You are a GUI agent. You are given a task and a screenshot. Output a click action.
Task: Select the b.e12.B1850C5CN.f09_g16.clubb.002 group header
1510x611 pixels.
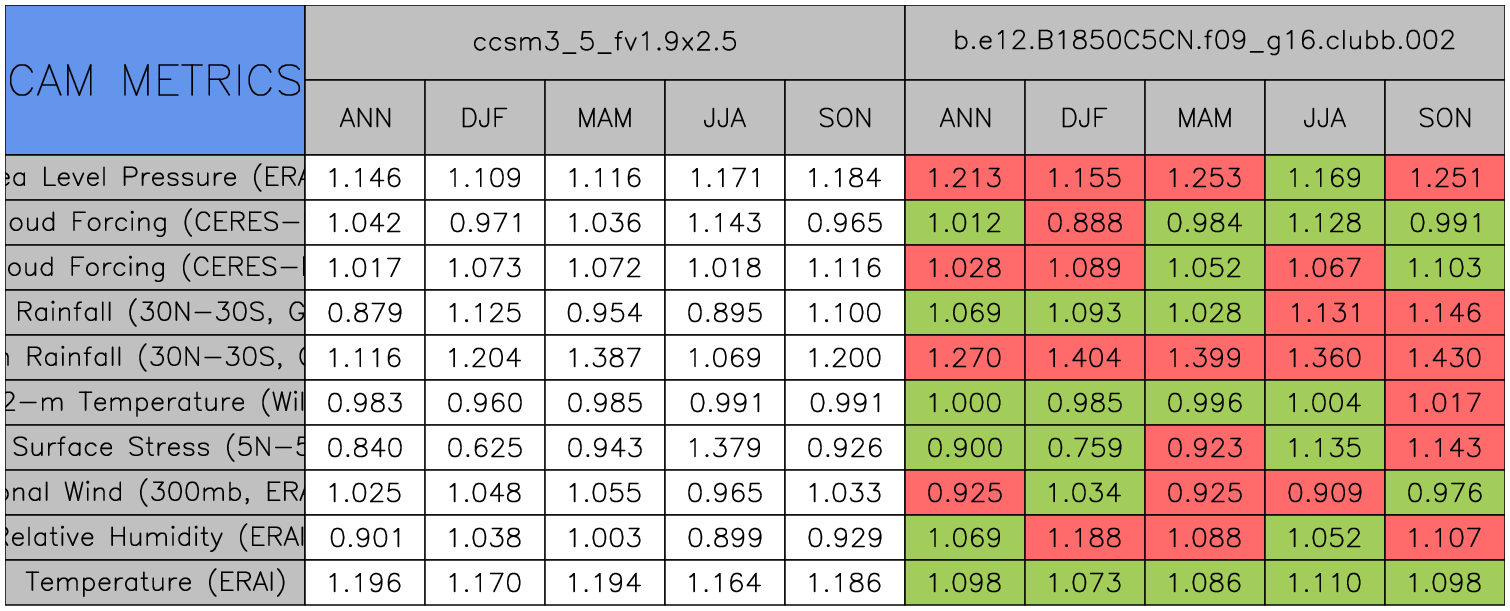click(1205, 43)
